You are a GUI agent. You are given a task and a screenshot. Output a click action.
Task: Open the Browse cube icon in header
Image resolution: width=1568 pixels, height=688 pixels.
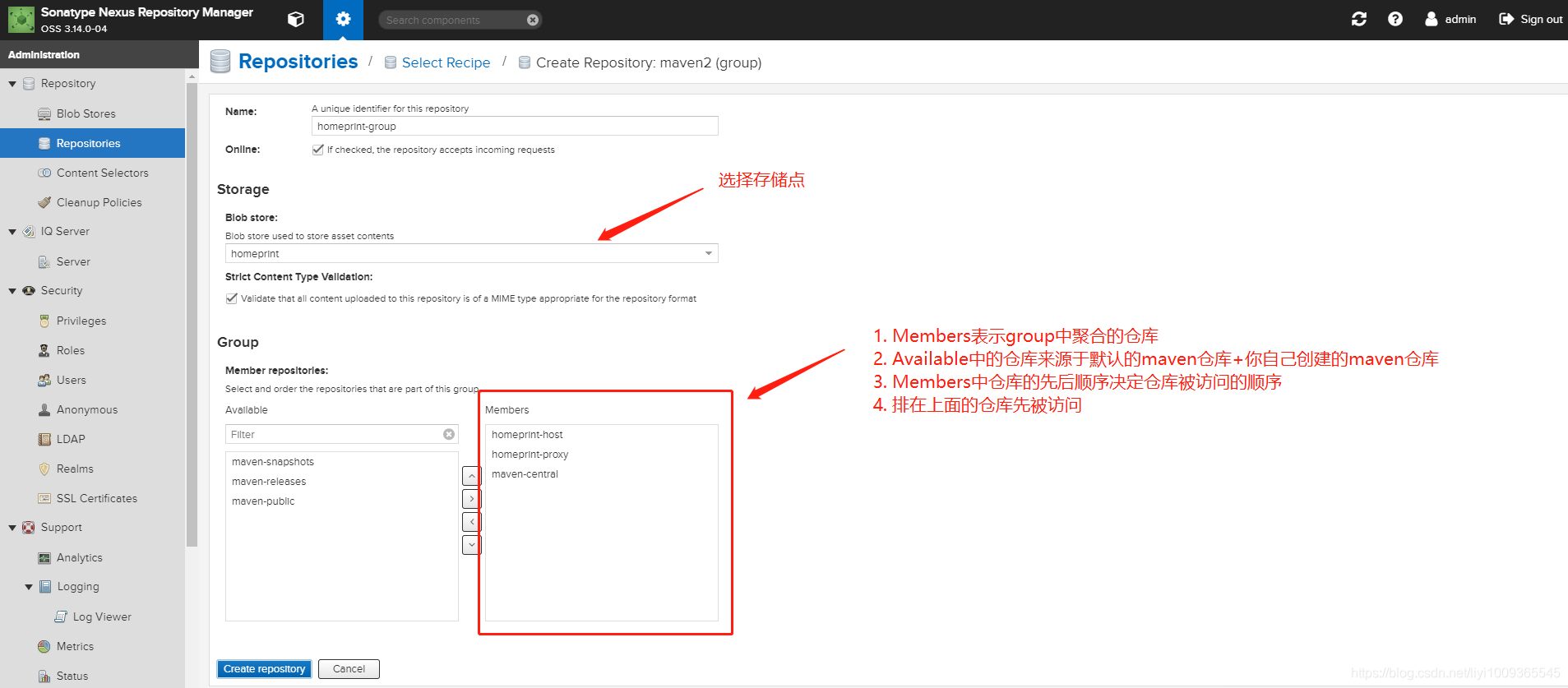click(x=296, y=20)
